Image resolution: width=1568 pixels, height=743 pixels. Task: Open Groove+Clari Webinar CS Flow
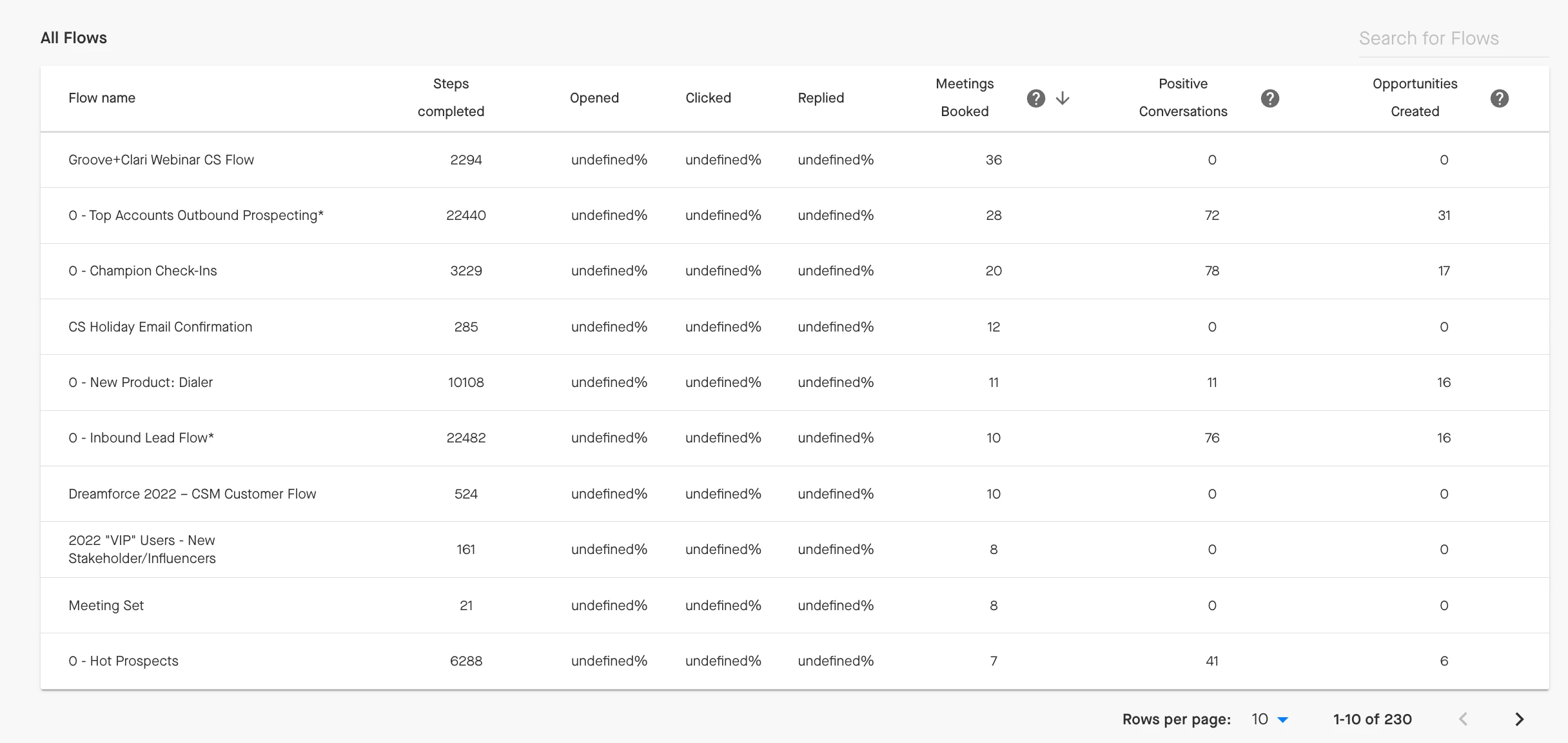(x=161, y=160)
